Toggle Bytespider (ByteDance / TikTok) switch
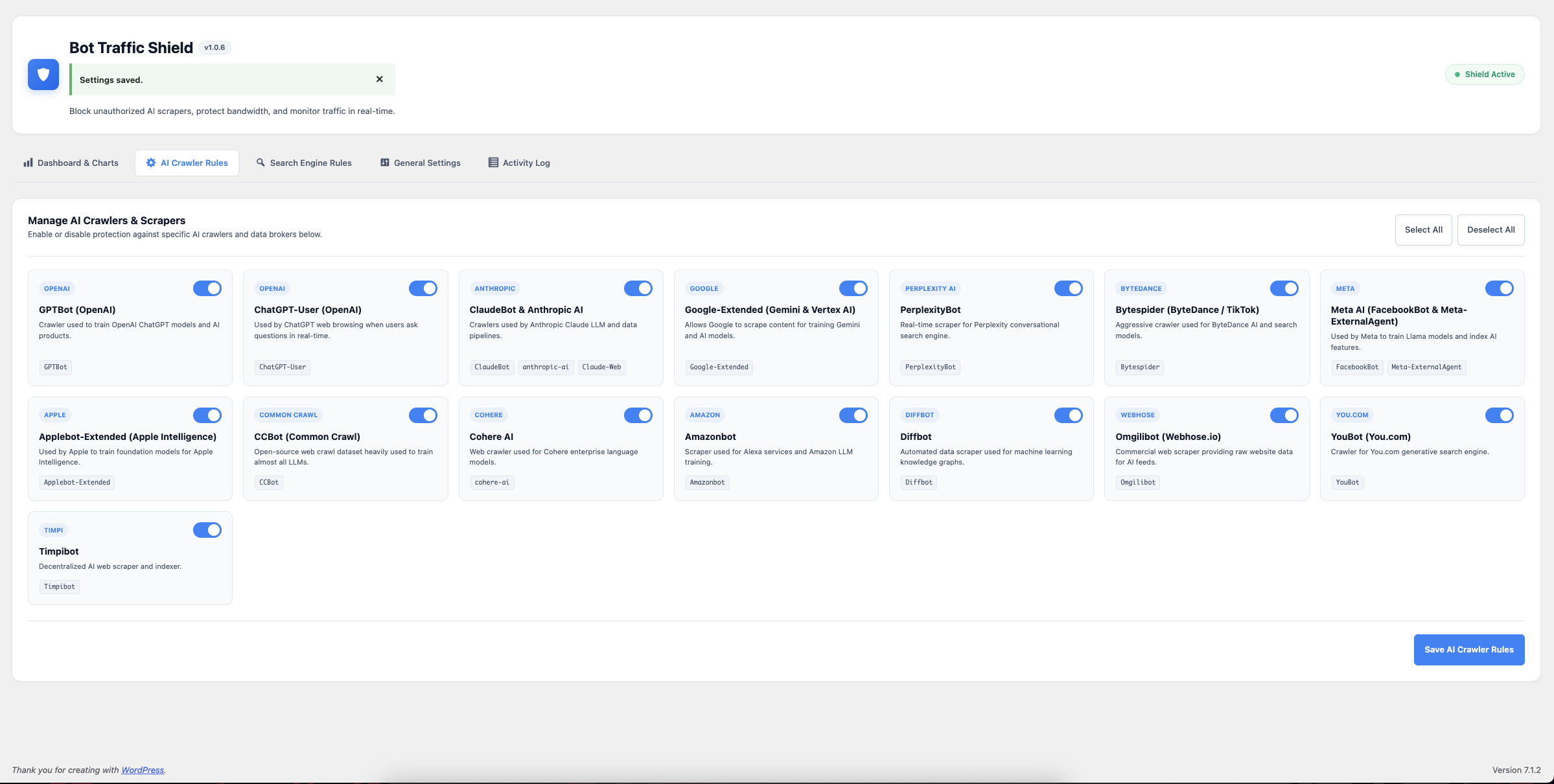The image size is (1554, 784). pyautogui.click(x=1284, y=288)
